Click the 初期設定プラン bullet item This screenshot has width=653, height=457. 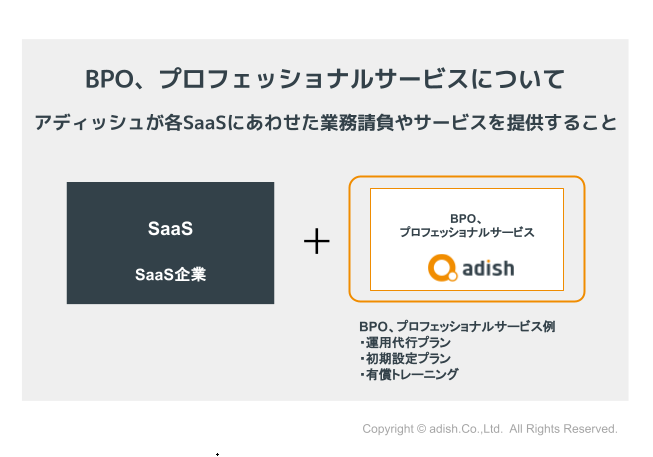tap(405, 358)
